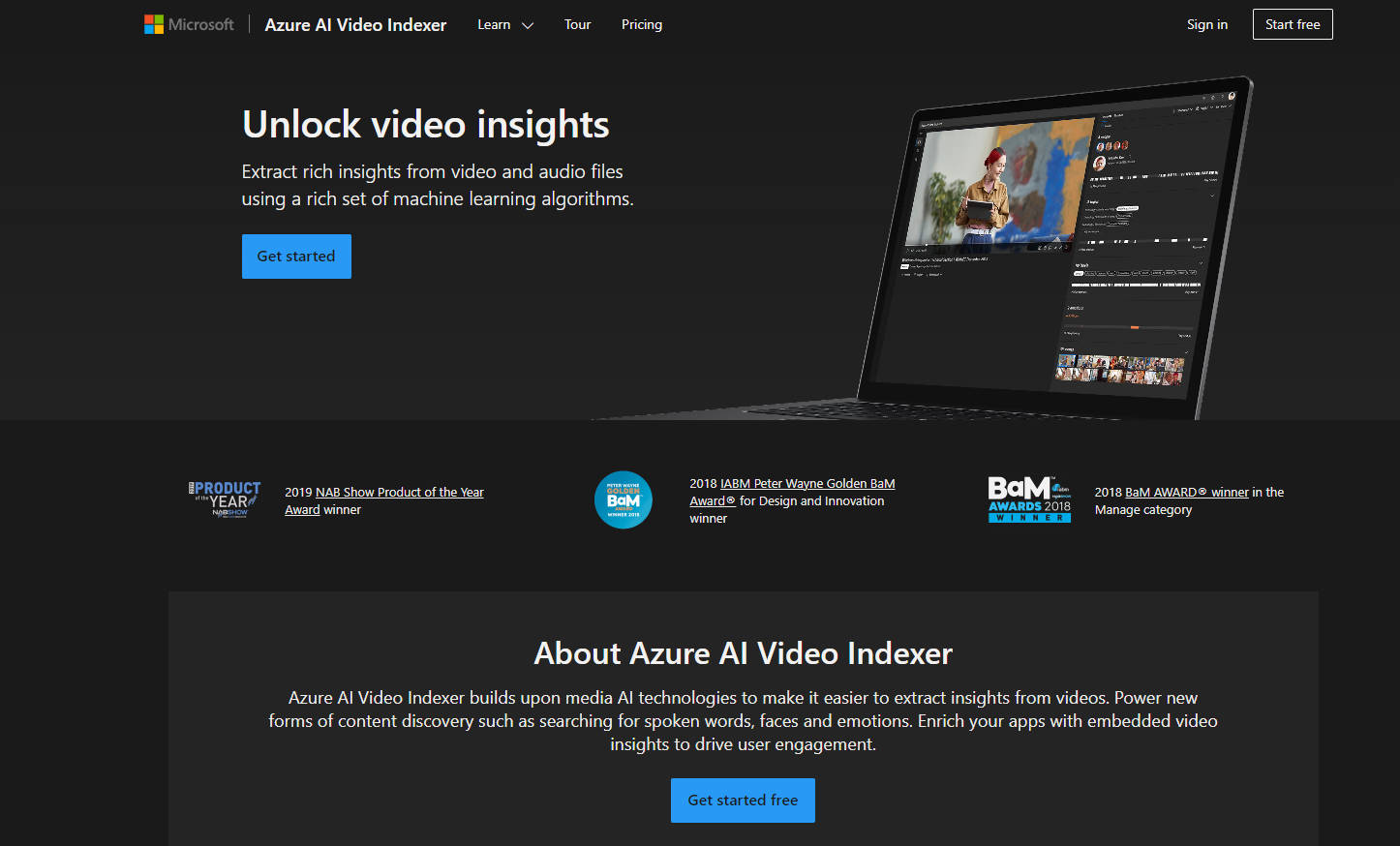Click the Get started button
The height and width of the screenshot is (846, 1400).
click(296, 256)
